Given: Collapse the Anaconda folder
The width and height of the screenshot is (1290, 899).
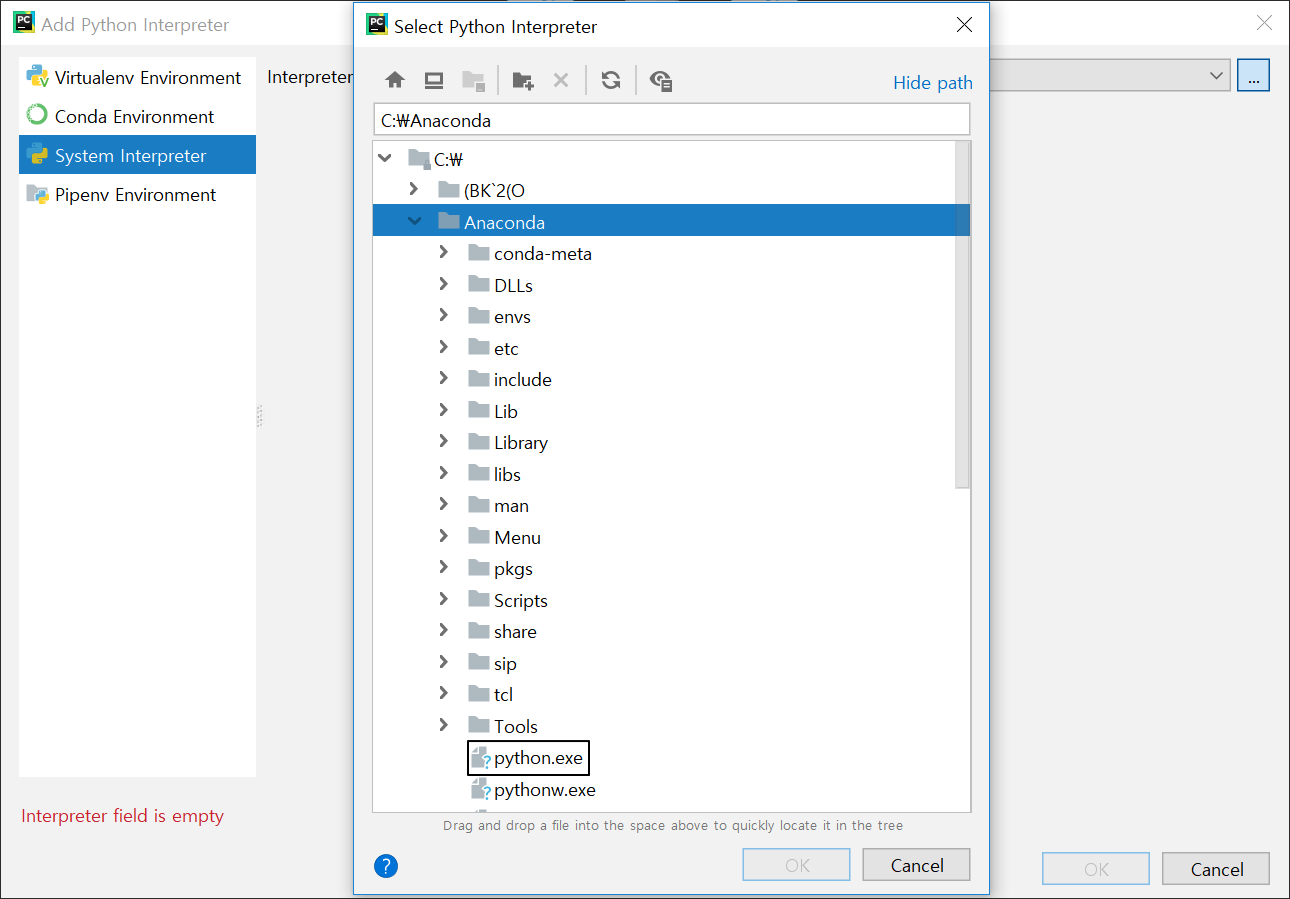Looking at the screenshot, I should point(414,221).
